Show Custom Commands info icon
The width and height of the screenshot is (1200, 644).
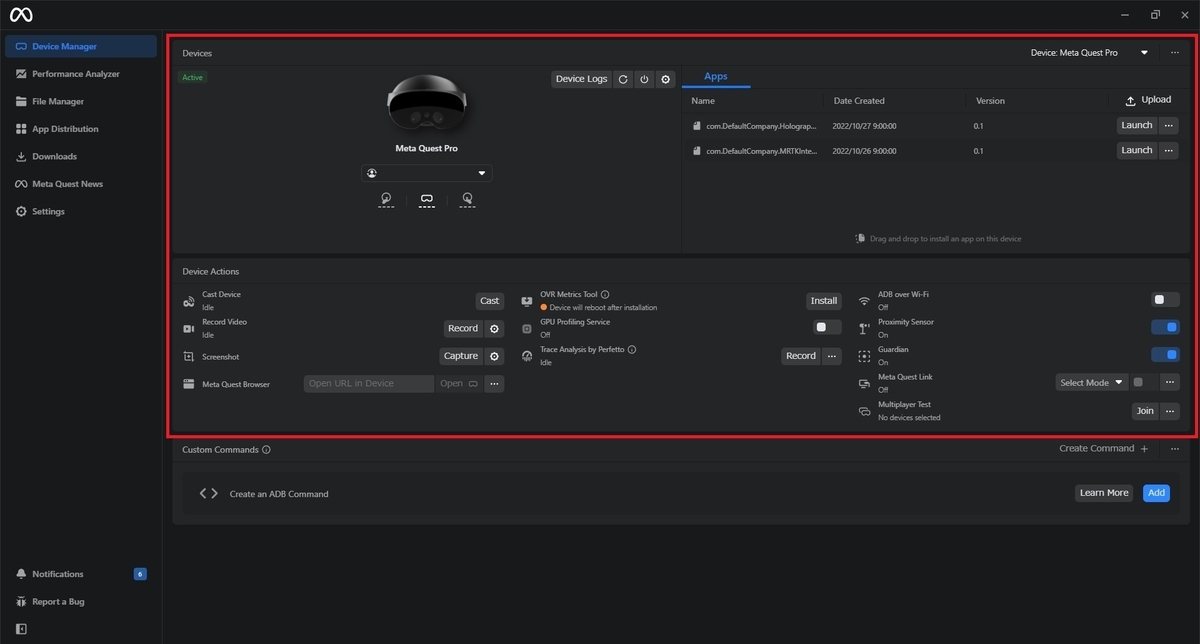pyautogui.click(x=266, y=450)
